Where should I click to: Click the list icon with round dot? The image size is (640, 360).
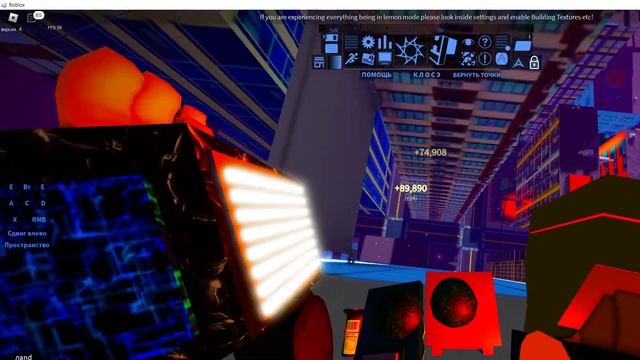coord(502,42)
